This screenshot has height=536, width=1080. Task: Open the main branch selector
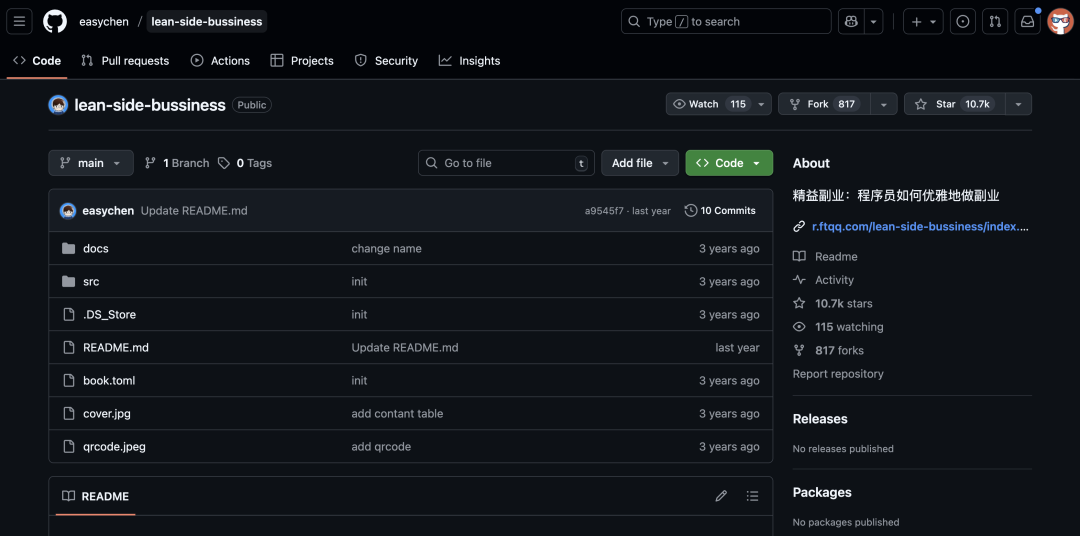(x=91, y=163)
